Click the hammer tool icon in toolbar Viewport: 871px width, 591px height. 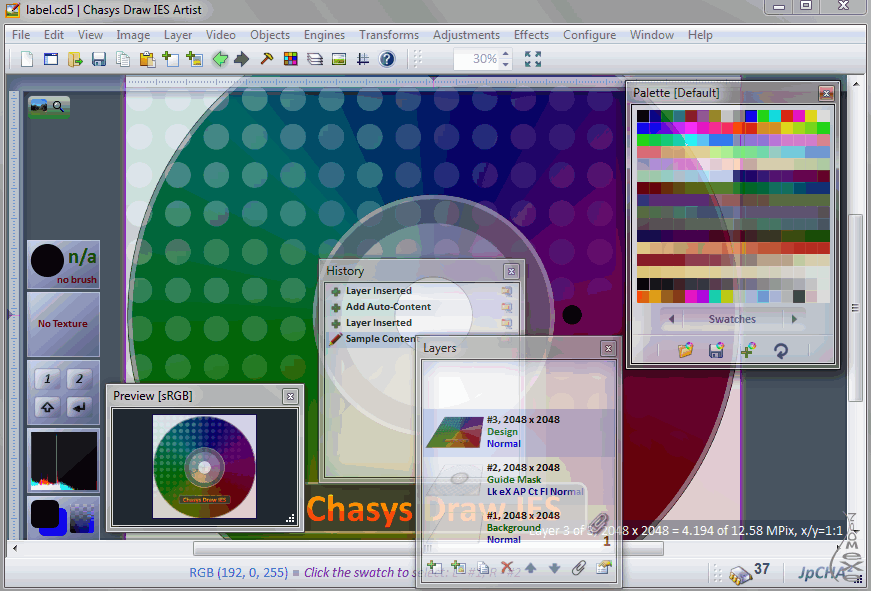click(x=267, y=59)
